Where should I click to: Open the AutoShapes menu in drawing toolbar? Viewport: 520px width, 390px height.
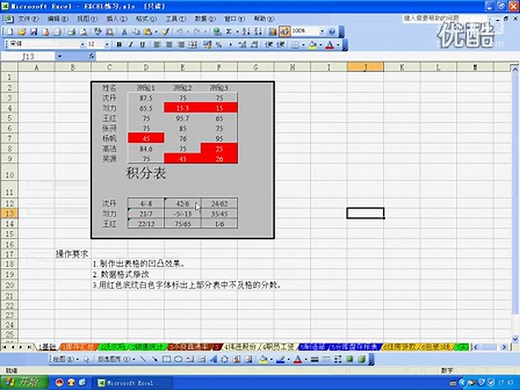click(117, 359)
